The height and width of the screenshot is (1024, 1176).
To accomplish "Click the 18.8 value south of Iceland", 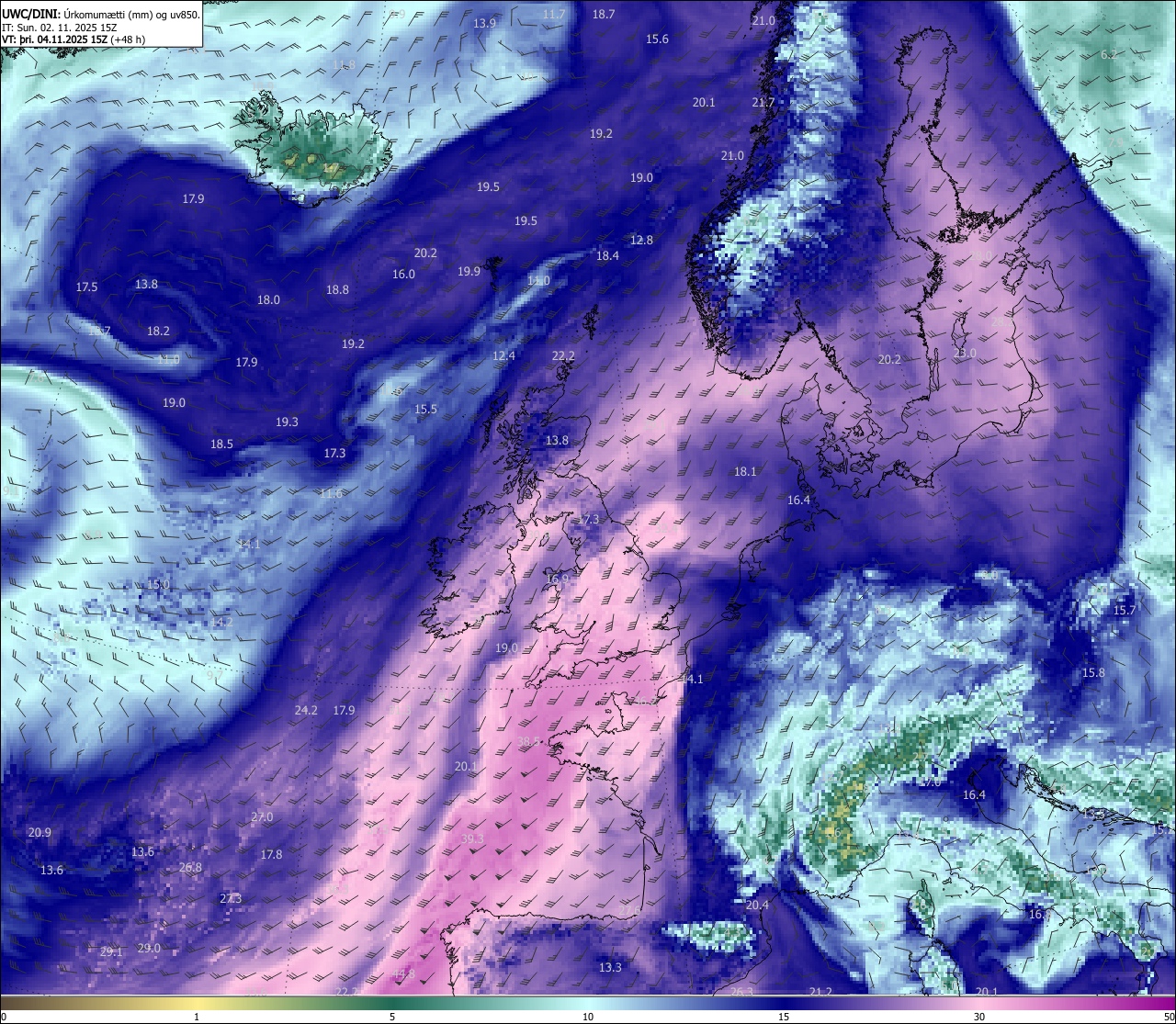I will coord(337,289).
